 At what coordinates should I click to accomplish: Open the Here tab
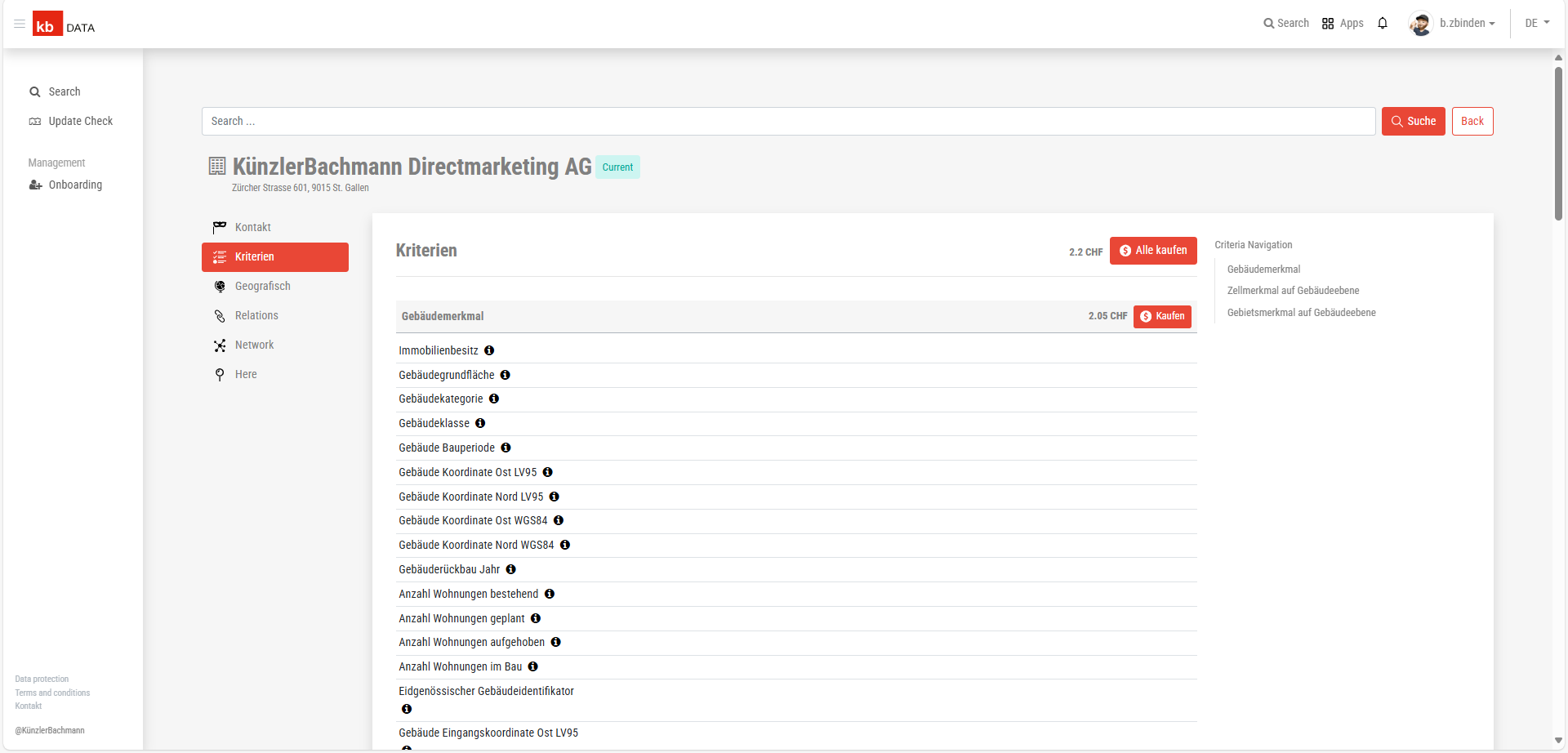(275, 374)
